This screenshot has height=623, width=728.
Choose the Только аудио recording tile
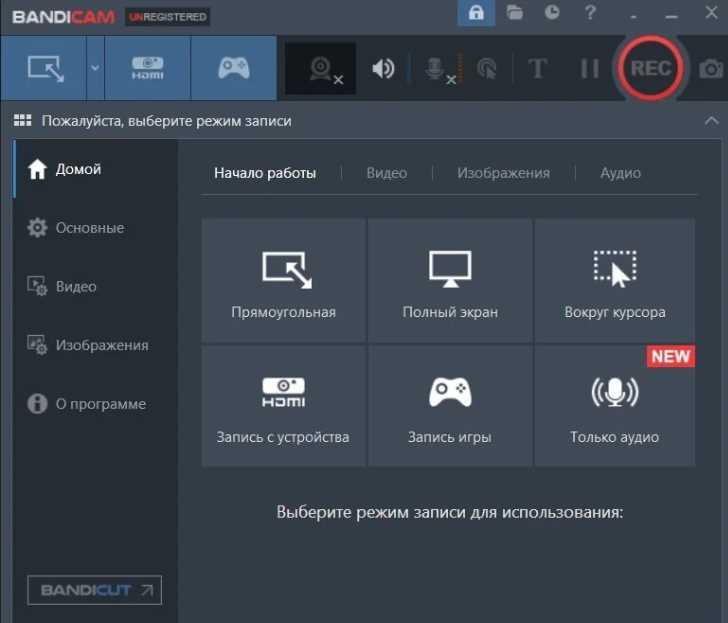pos(615,405)
